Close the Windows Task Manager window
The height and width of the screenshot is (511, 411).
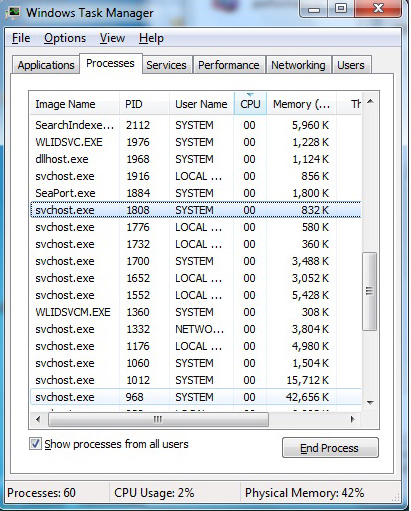pos(378,9)
